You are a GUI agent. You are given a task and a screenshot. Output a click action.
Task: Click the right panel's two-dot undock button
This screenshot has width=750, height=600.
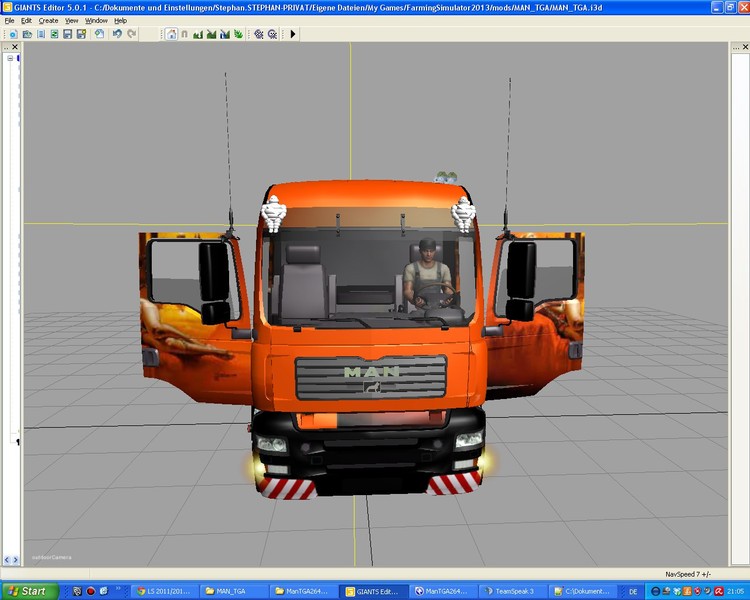click(736, 47)
